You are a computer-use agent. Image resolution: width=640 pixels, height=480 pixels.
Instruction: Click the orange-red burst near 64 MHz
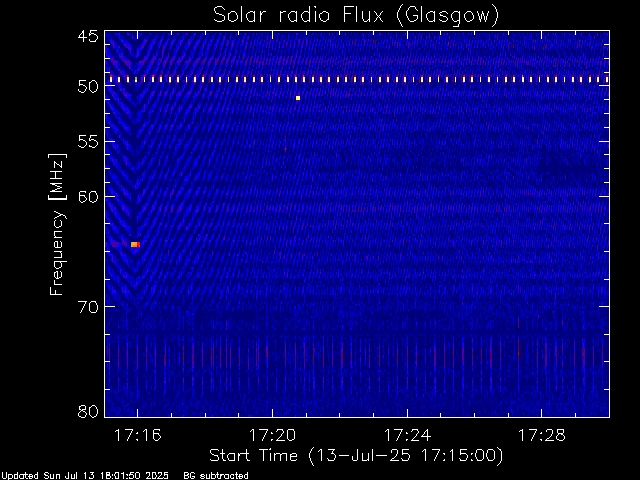coord(136,244)
